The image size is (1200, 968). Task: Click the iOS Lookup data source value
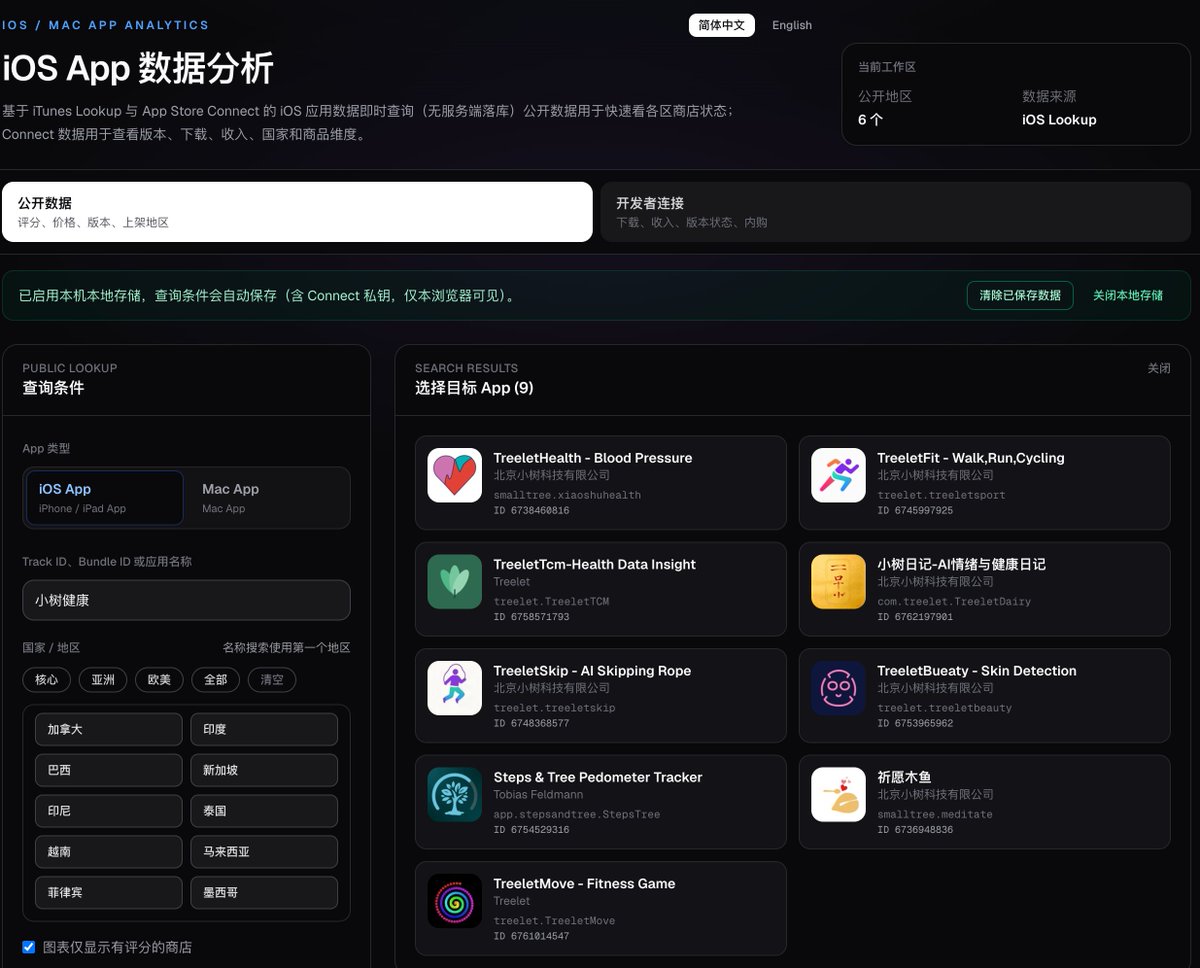1059,120
